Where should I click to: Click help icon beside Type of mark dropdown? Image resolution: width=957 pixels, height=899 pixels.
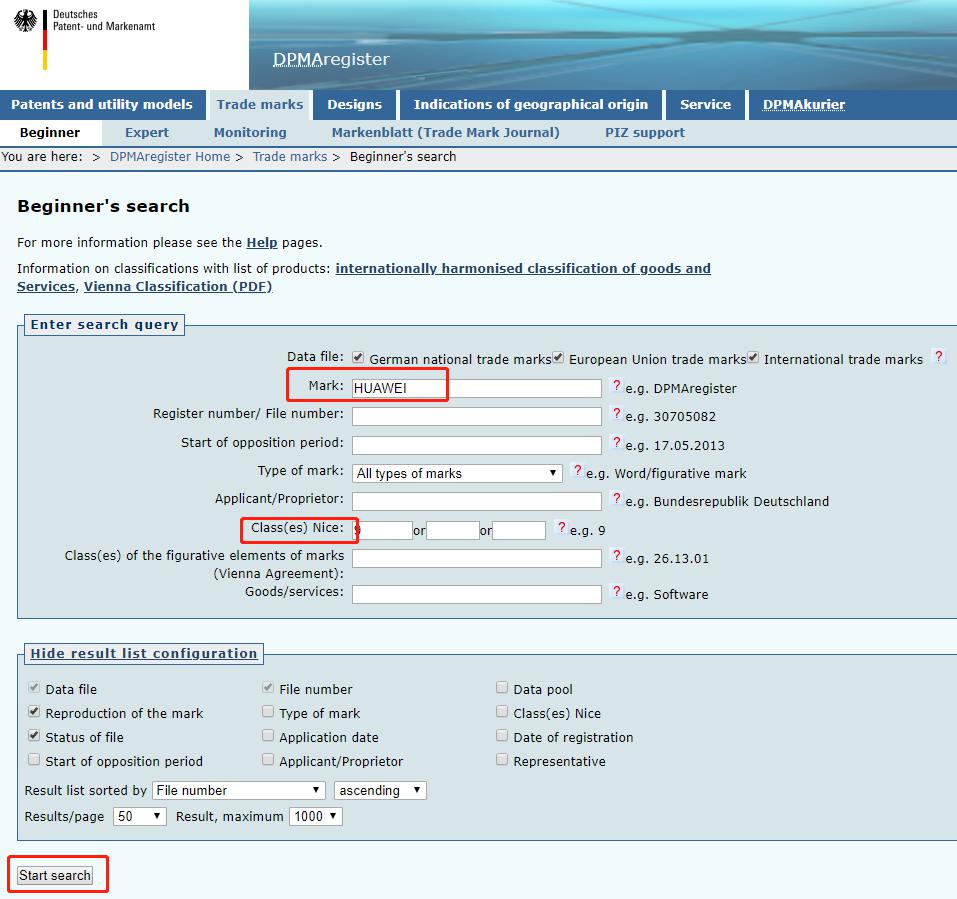[577, 471]
